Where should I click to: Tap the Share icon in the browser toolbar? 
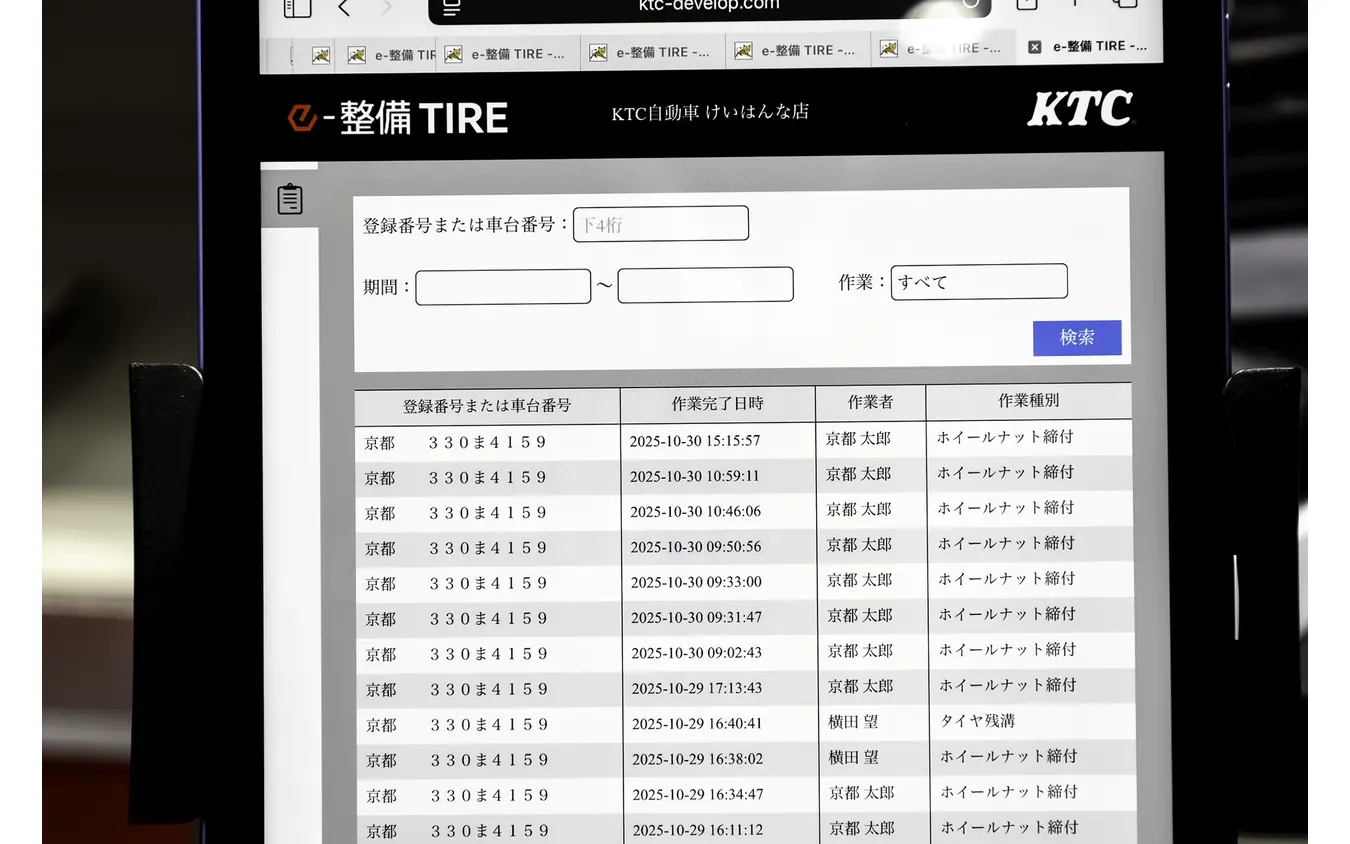(1025, 5)
